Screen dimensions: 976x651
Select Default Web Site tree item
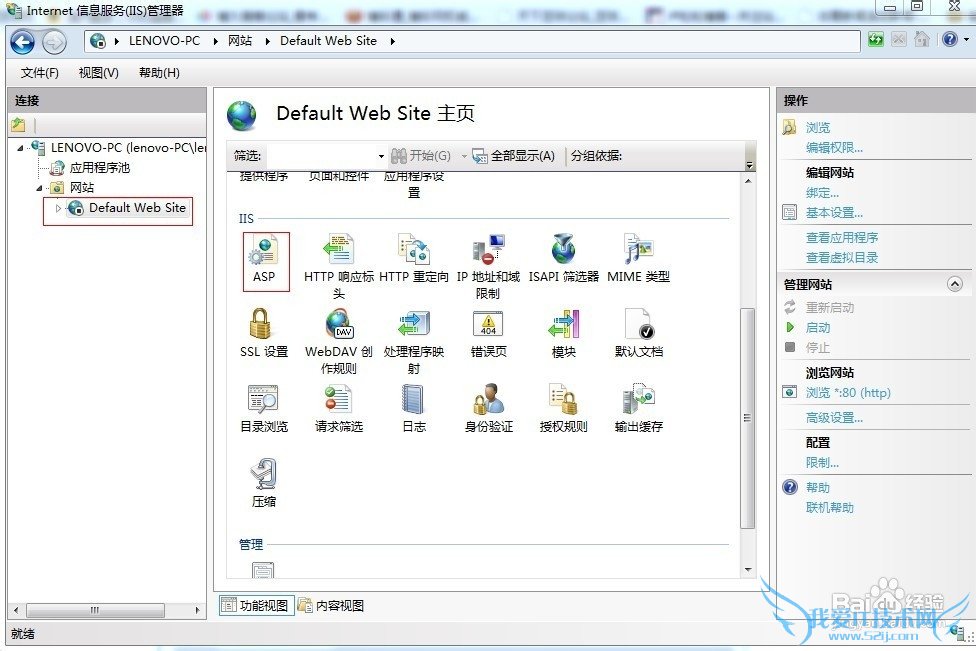(x=137, y=208)
